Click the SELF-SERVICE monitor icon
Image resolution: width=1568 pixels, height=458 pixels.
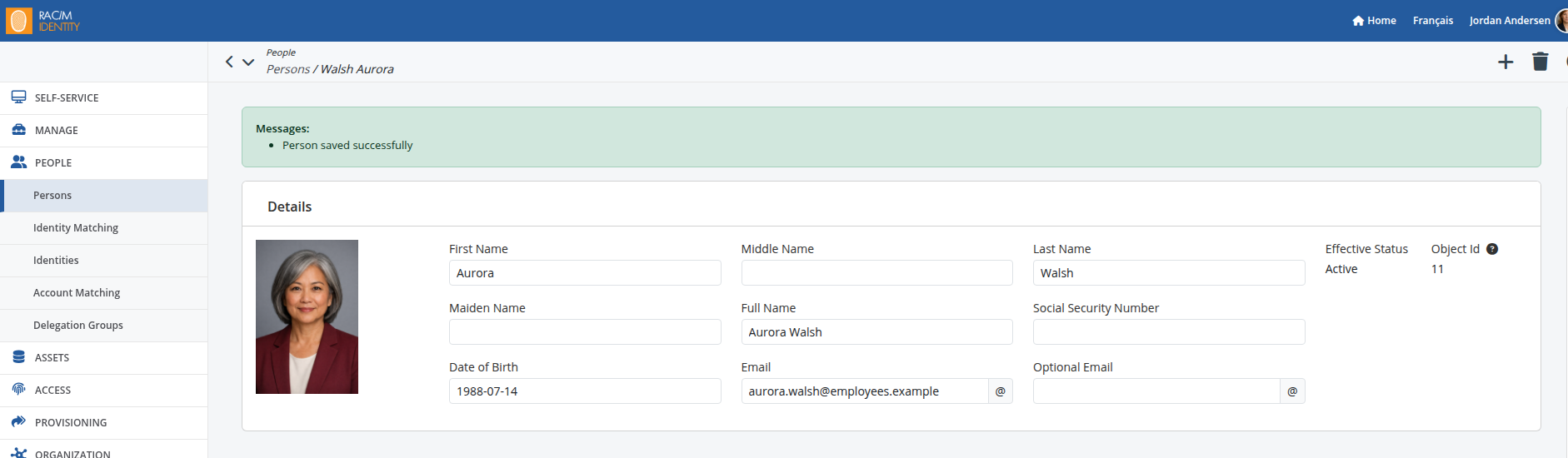[18, 97]
